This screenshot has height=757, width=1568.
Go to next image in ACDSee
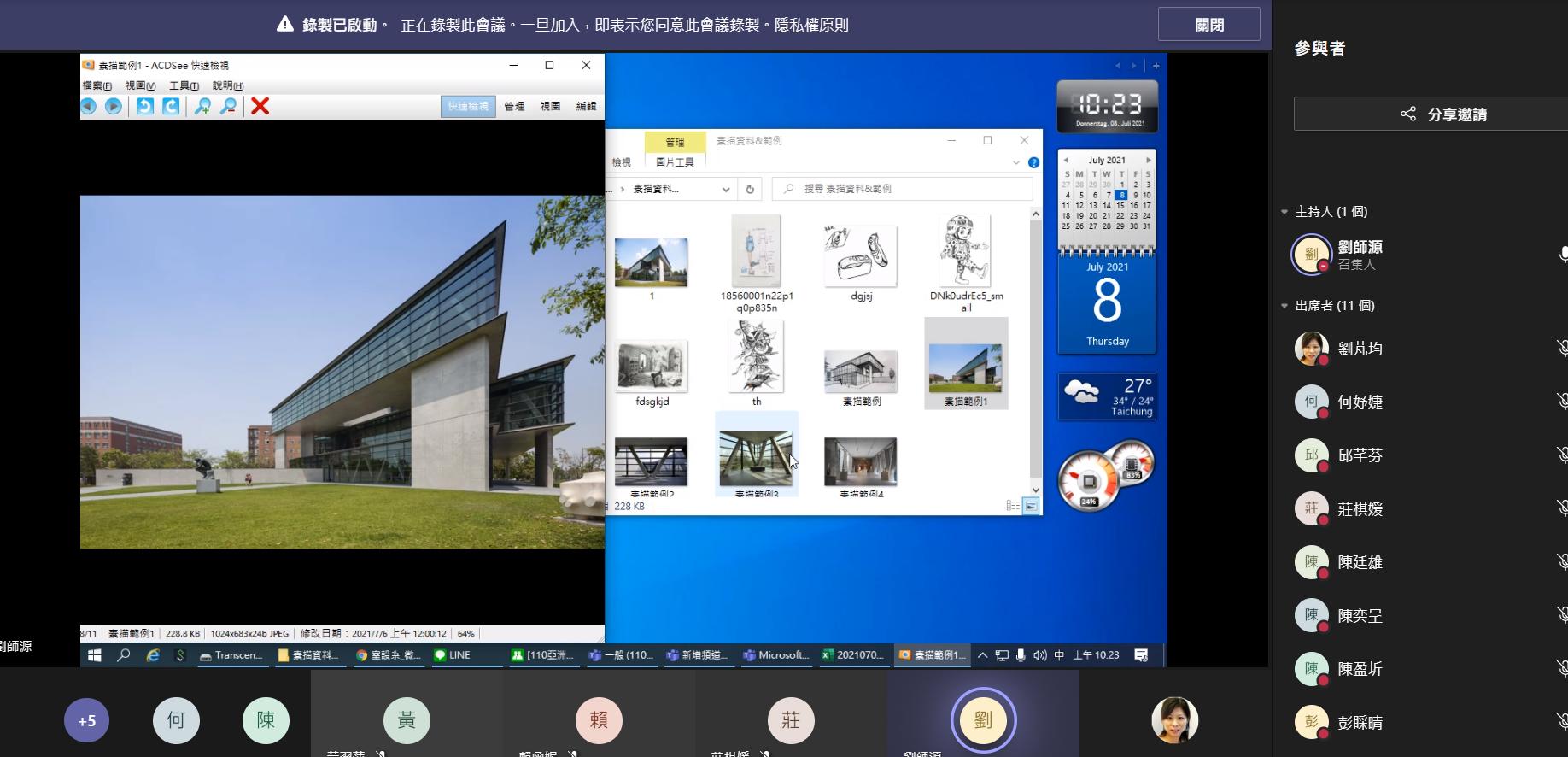tap(113, 106)
